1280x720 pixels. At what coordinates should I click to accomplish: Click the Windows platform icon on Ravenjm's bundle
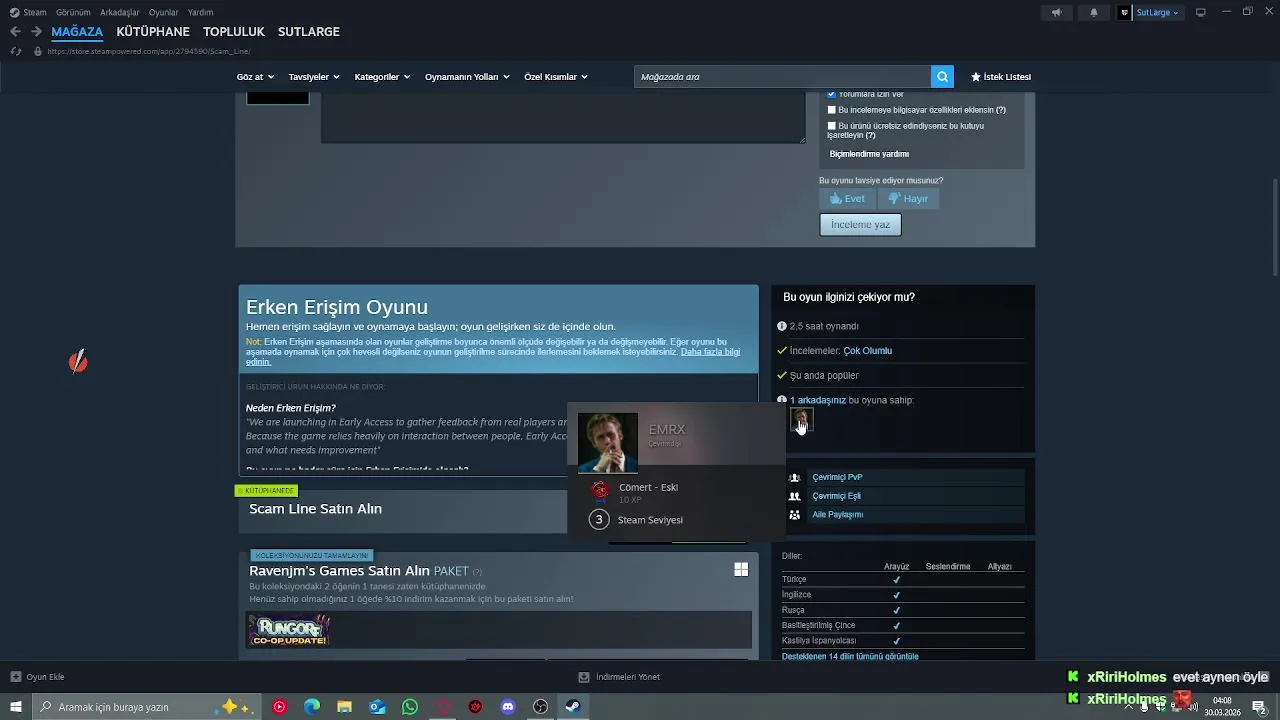click(741, 569)
